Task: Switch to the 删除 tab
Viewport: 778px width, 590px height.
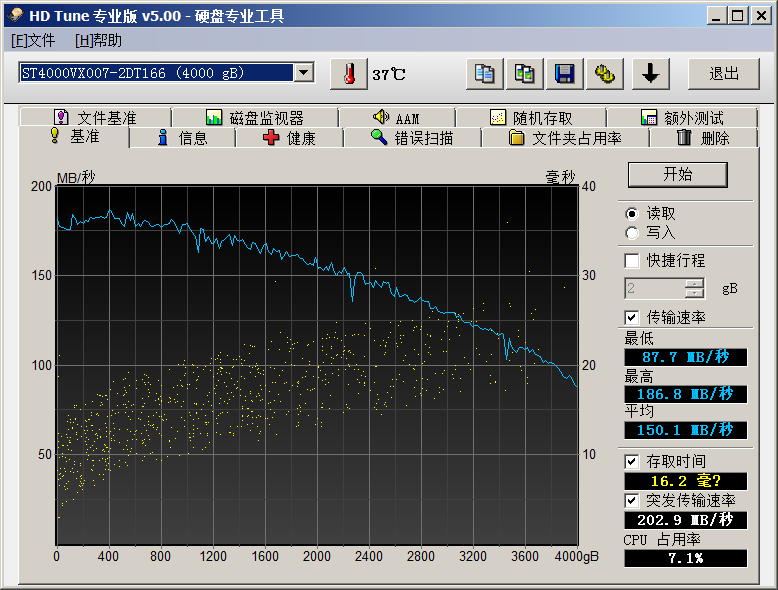Action: (x=704, y=137)
